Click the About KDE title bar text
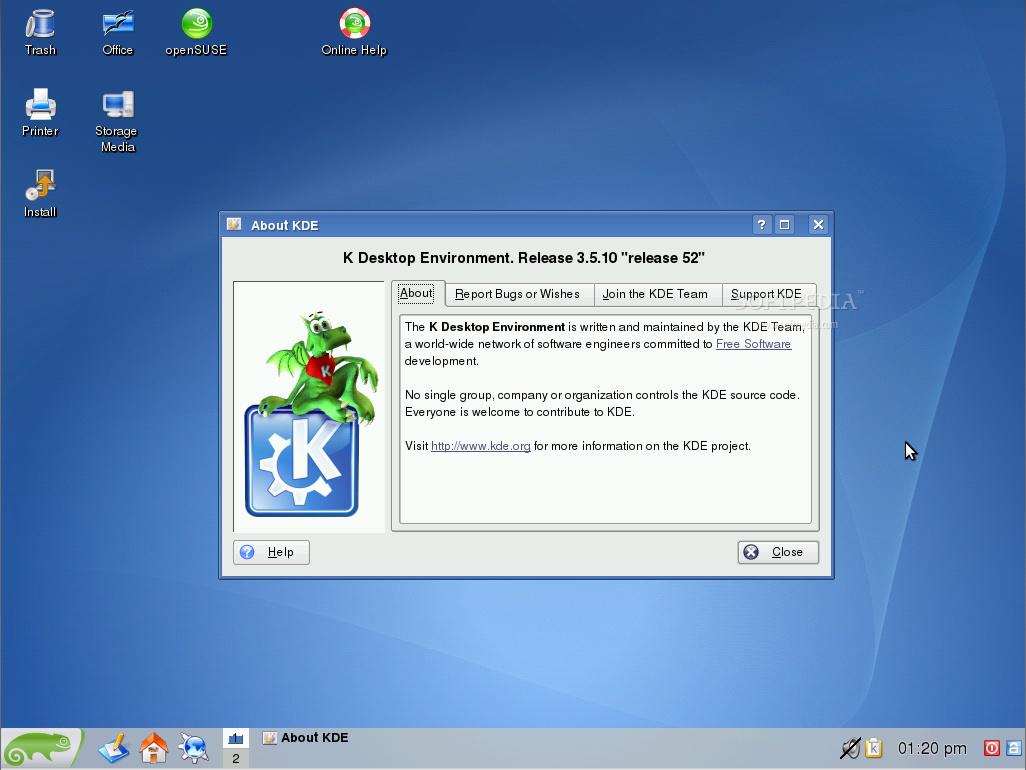 pos(285,226)
